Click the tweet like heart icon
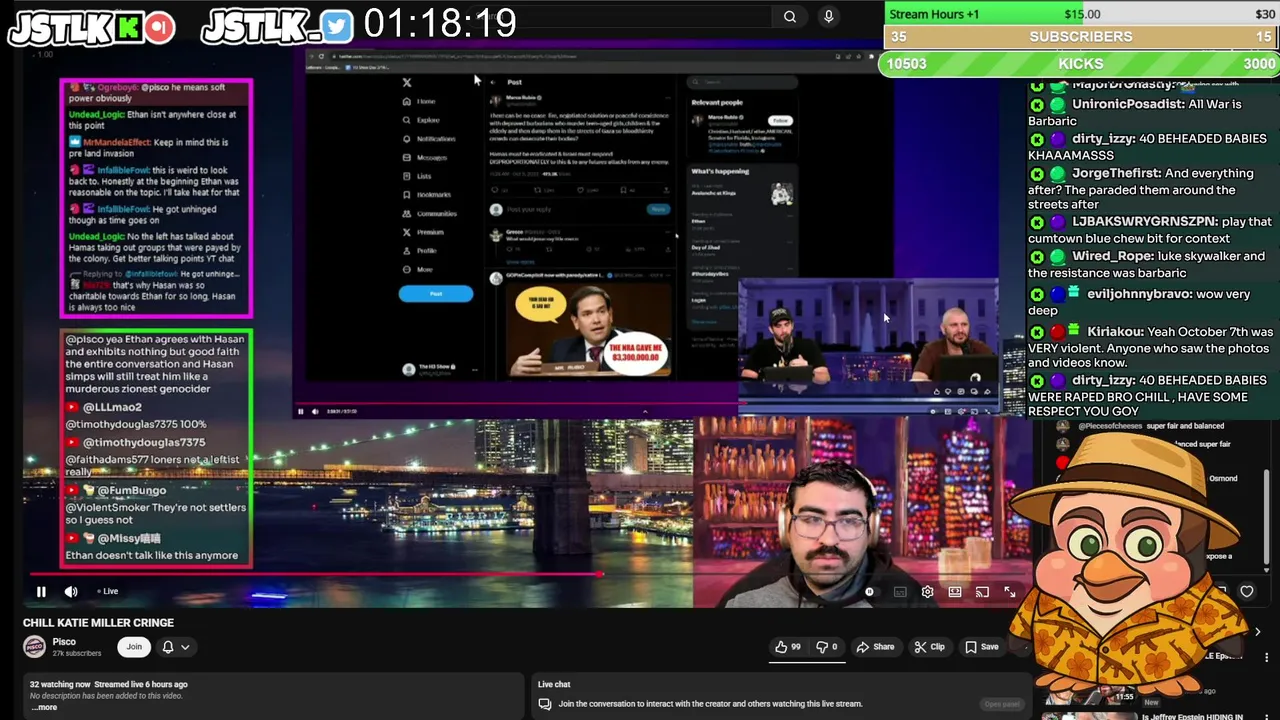This screenshot has width=1280, height=720. 580,189
